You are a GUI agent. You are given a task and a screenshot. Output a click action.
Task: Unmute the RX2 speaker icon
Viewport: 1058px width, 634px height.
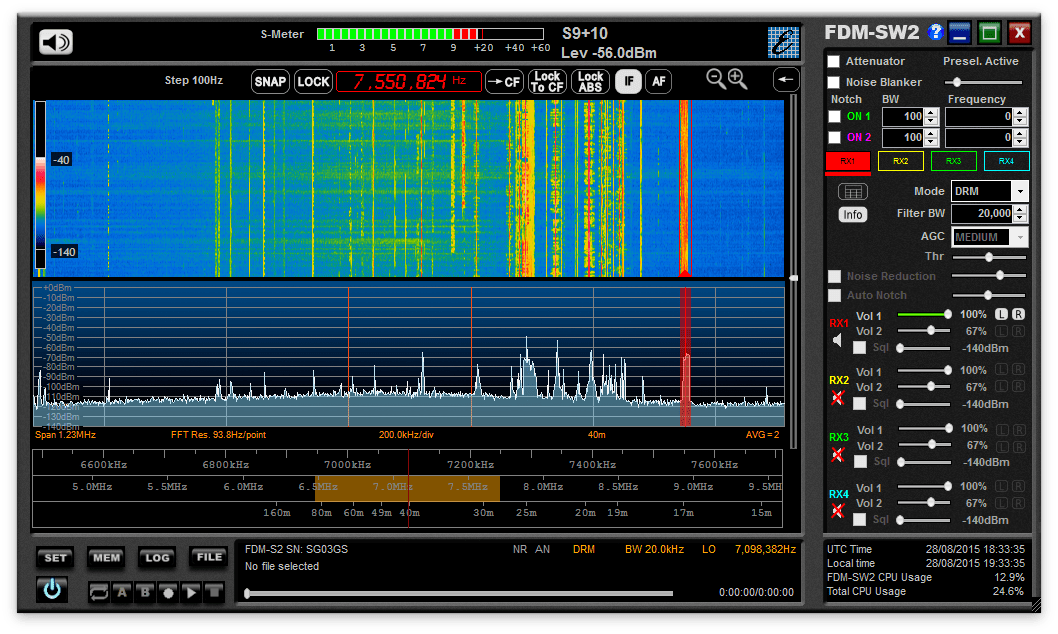837,398
